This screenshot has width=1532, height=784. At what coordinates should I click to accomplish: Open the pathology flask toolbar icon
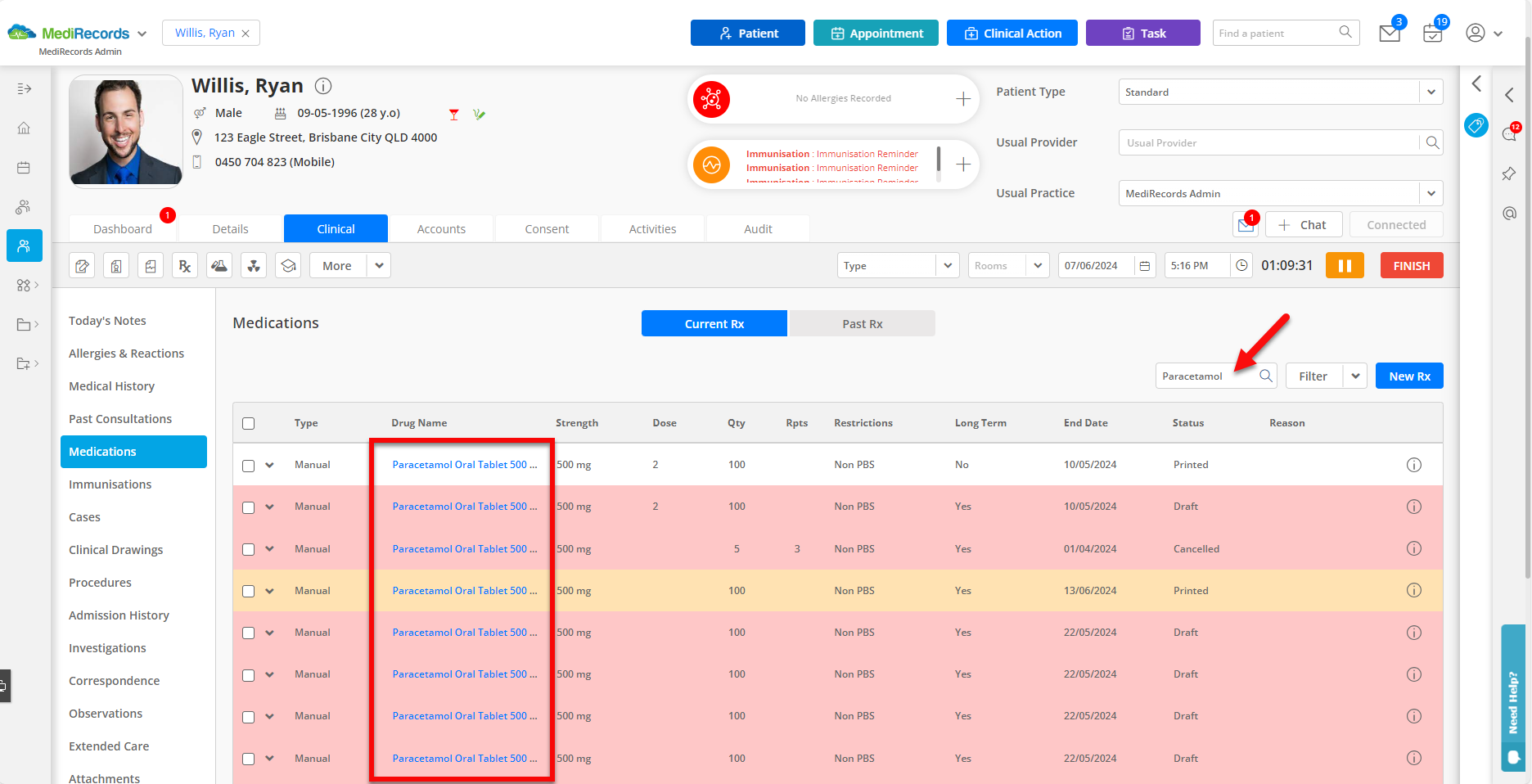pyautogui.click(x=219, y=265)
